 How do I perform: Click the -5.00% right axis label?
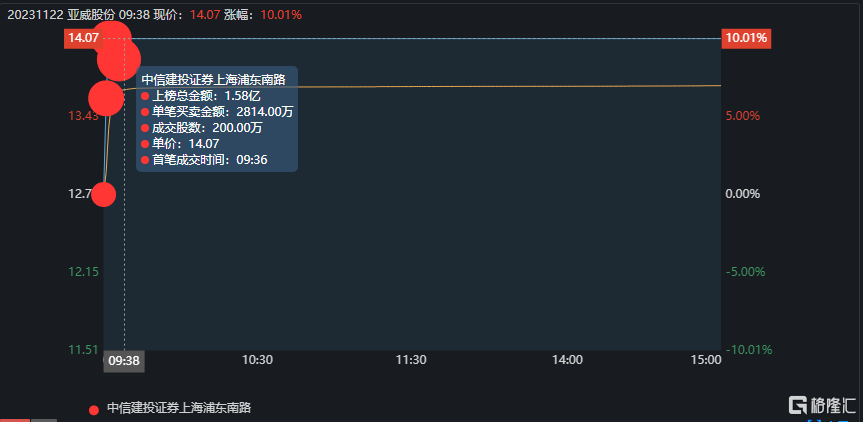coord(745,272)
